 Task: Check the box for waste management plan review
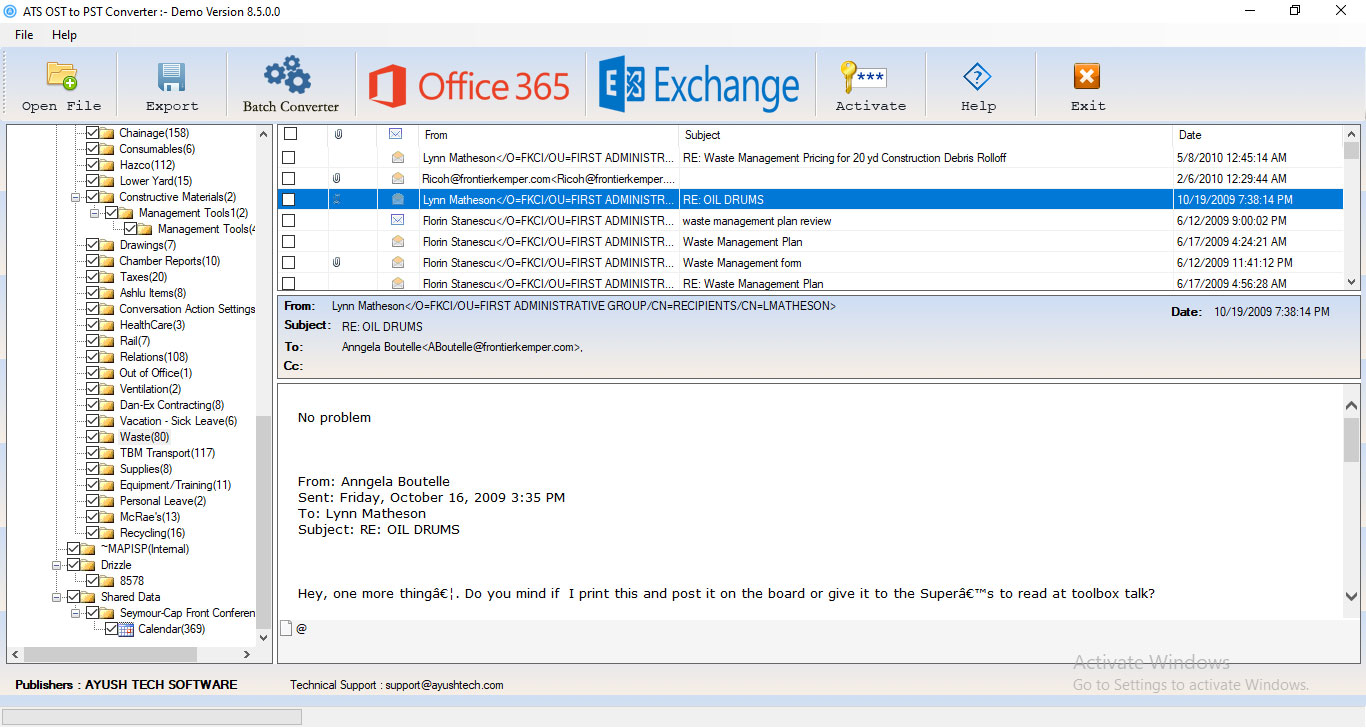[x=288, y=220]
